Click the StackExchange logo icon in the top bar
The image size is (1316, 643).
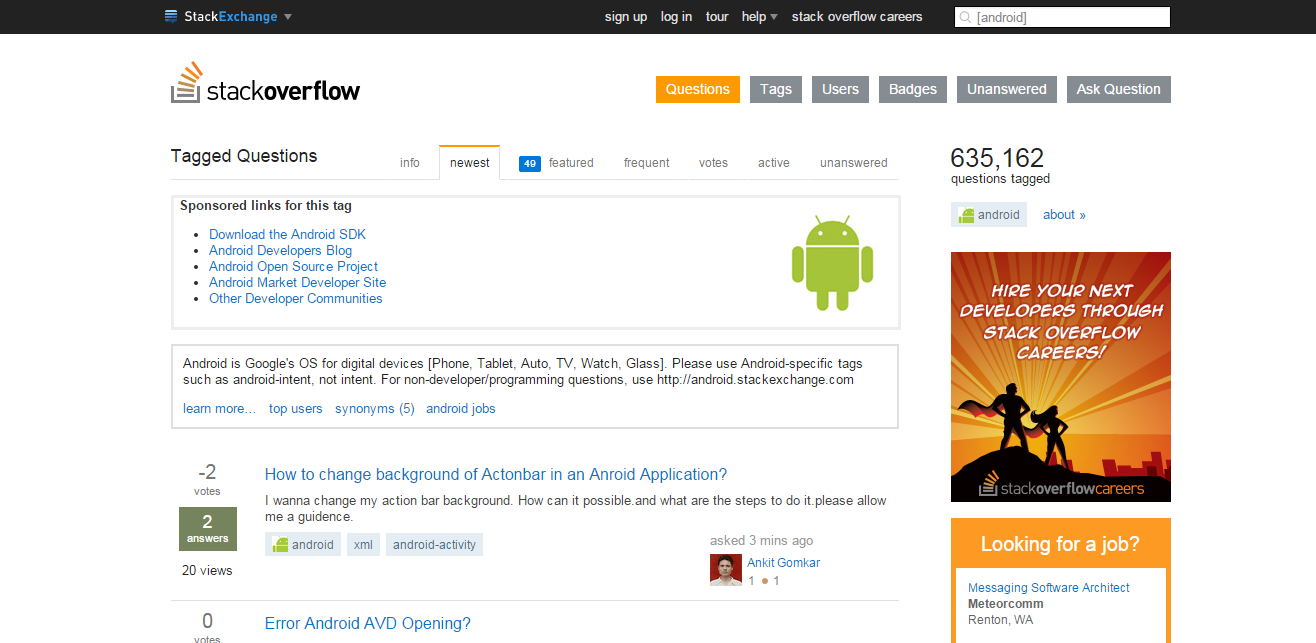point(171,16)
